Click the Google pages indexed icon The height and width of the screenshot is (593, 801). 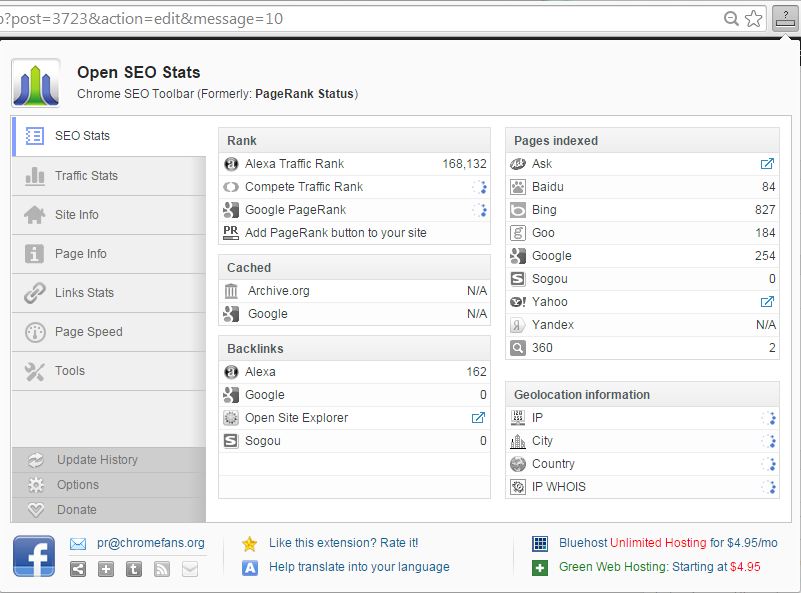pyautogui.click(x=517, y=256)
